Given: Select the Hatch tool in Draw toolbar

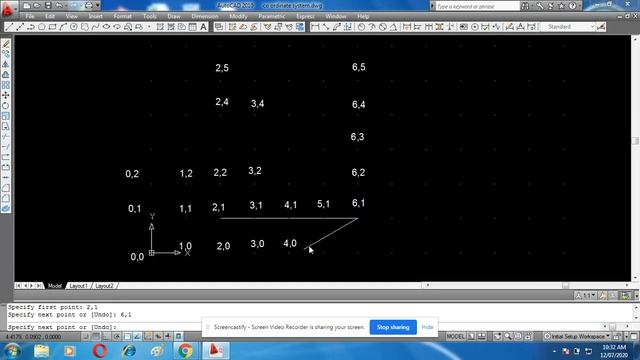Looking at the screenshot, I should pyautogui.click(x=160, y=27).
